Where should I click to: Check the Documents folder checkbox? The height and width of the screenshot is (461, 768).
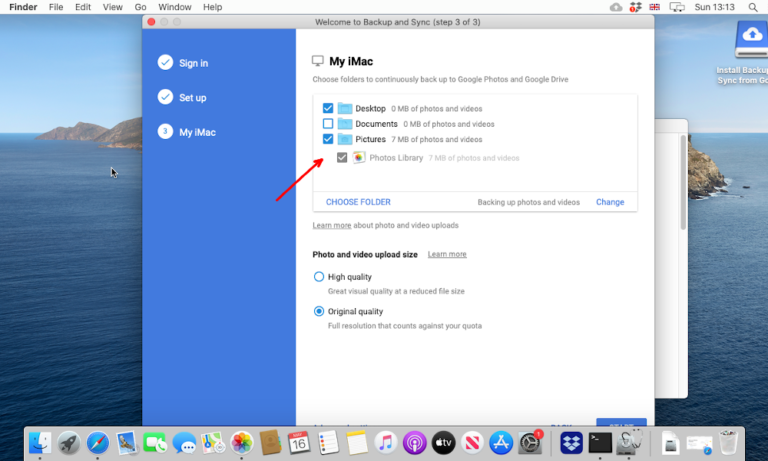[328, 123]
